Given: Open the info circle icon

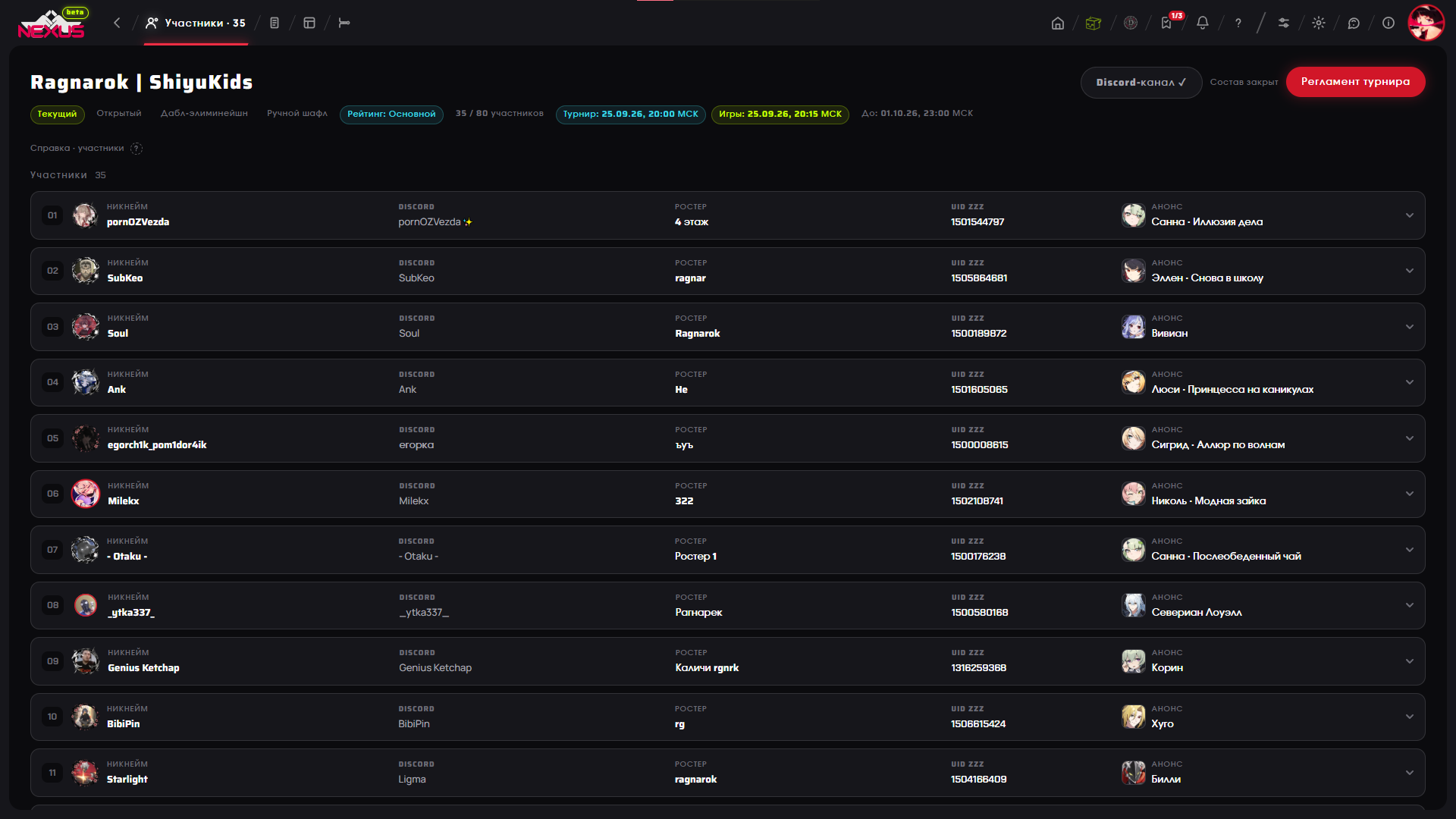Looking at the screenshot, I should (1389, 23).
